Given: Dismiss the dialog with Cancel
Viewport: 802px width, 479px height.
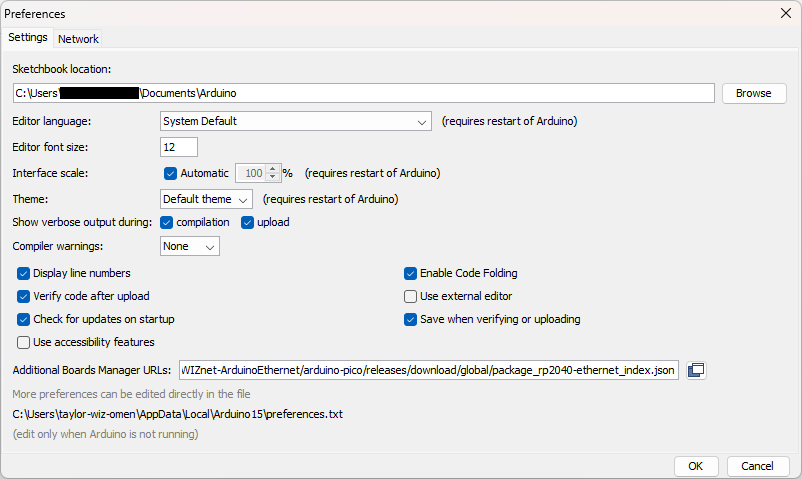Looking at the screenshot, I should point(757,466).
